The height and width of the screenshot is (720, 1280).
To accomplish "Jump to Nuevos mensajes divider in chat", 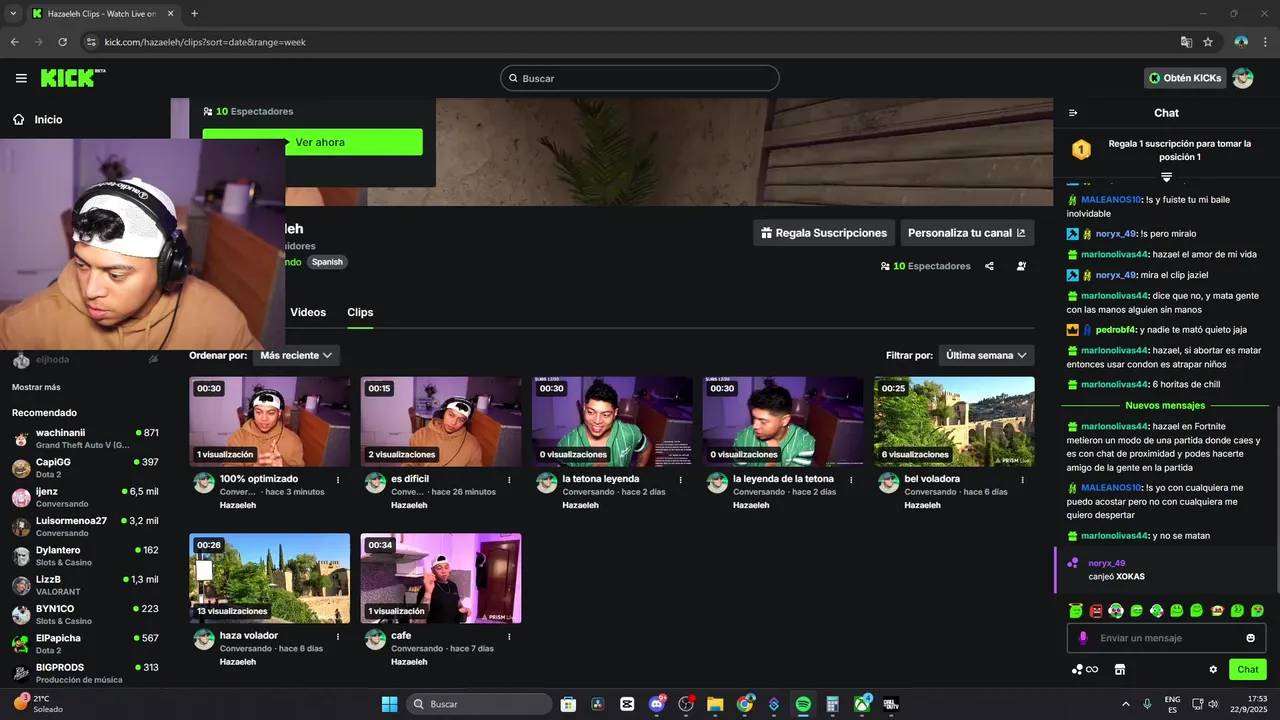I will click(1165, 405).
